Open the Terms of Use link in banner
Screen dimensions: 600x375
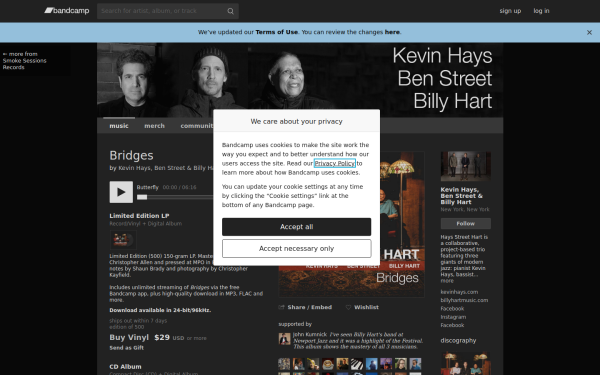pyautogui.click(x=277, y=32)
